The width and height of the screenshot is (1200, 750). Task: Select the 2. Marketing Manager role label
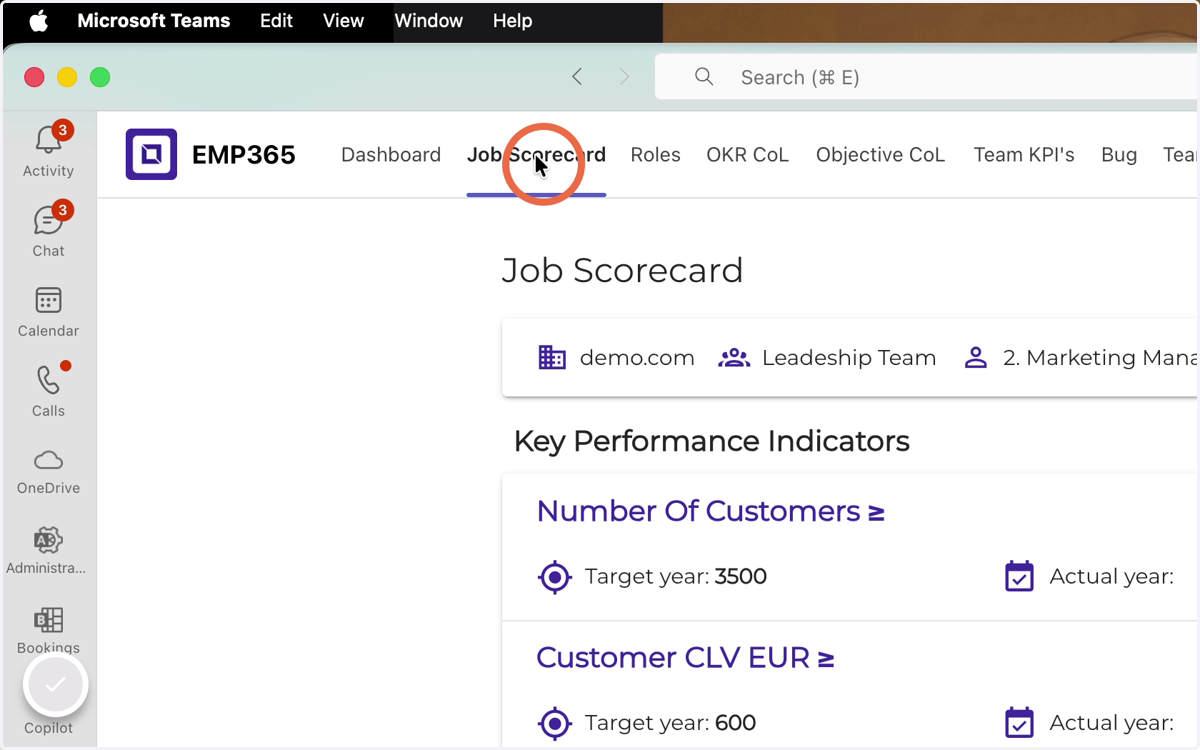[x=1100, y=358]
